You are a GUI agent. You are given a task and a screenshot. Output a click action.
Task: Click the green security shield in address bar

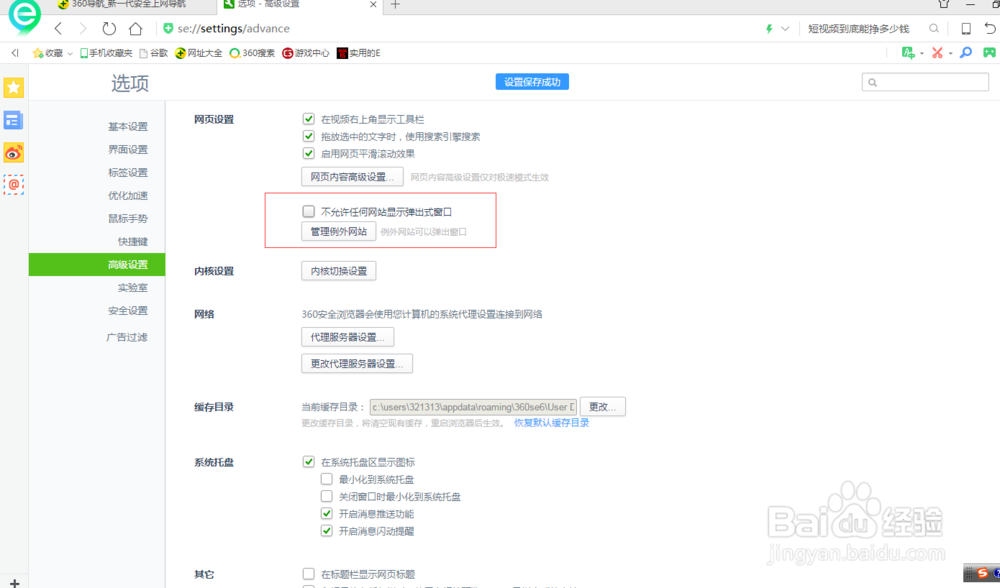click(168, 29)
